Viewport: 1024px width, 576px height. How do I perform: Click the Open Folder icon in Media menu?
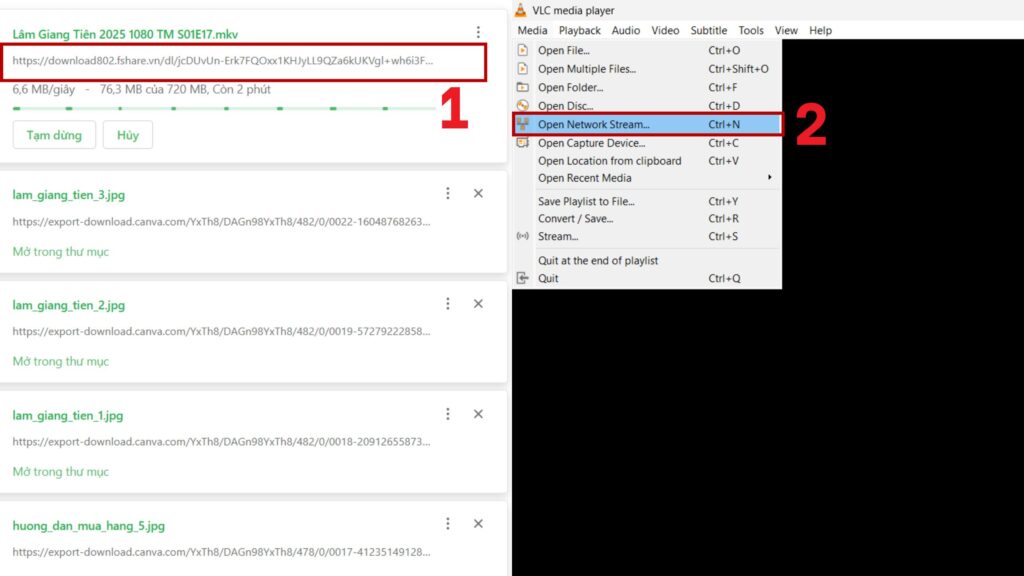(522, 87)
